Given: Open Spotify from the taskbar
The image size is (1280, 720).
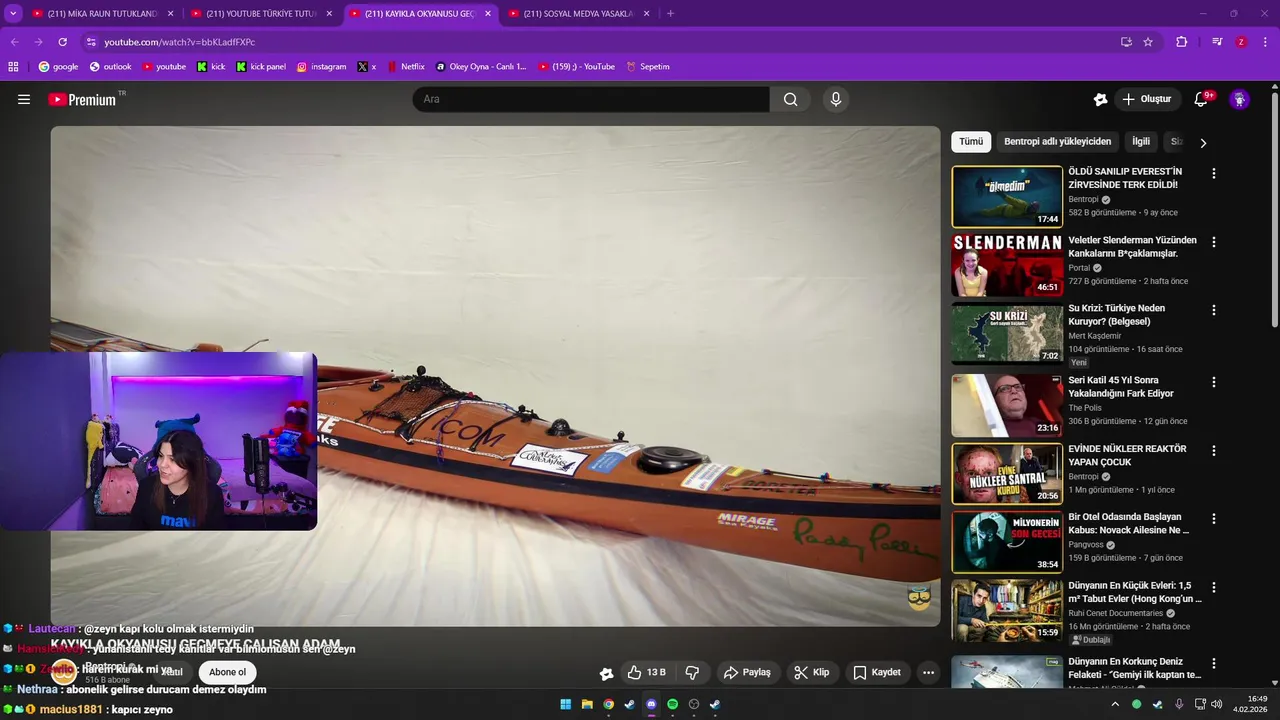Looking at the screenshot, I should coord(672,704).
